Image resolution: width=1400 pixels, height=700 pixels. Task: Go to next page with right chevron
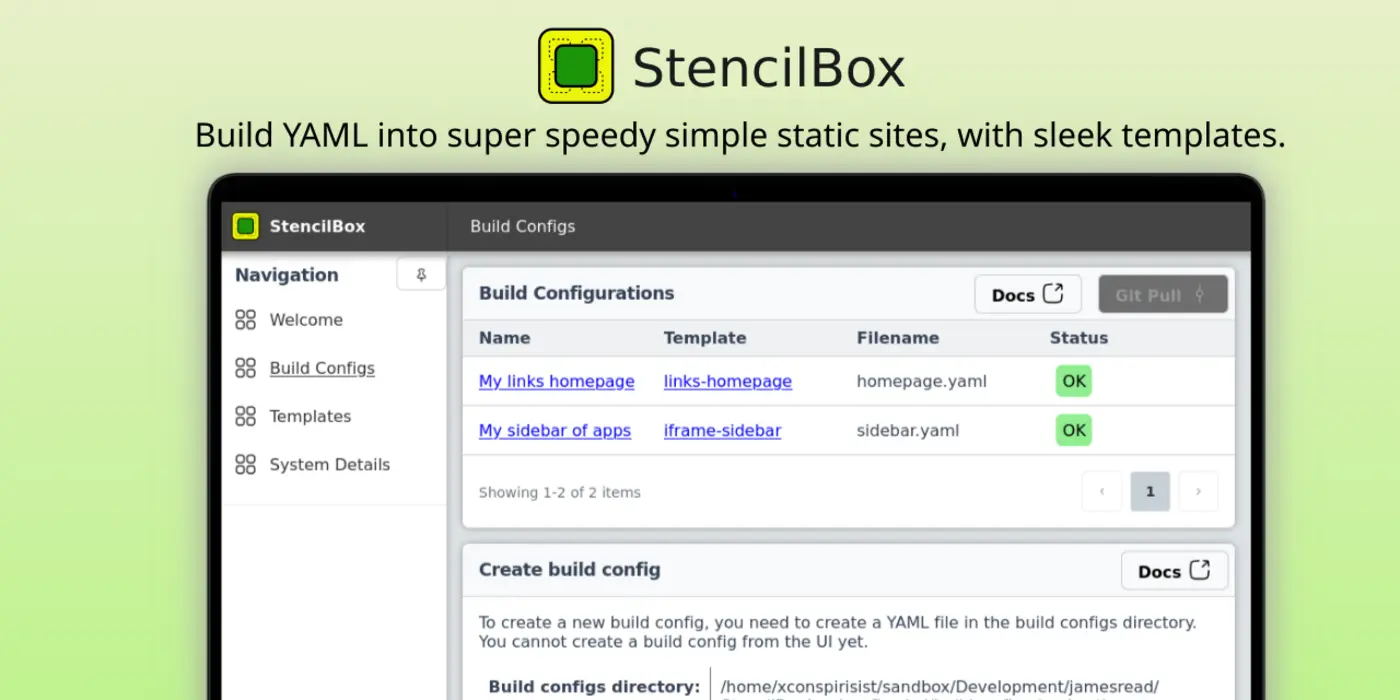click(1199, 491)
